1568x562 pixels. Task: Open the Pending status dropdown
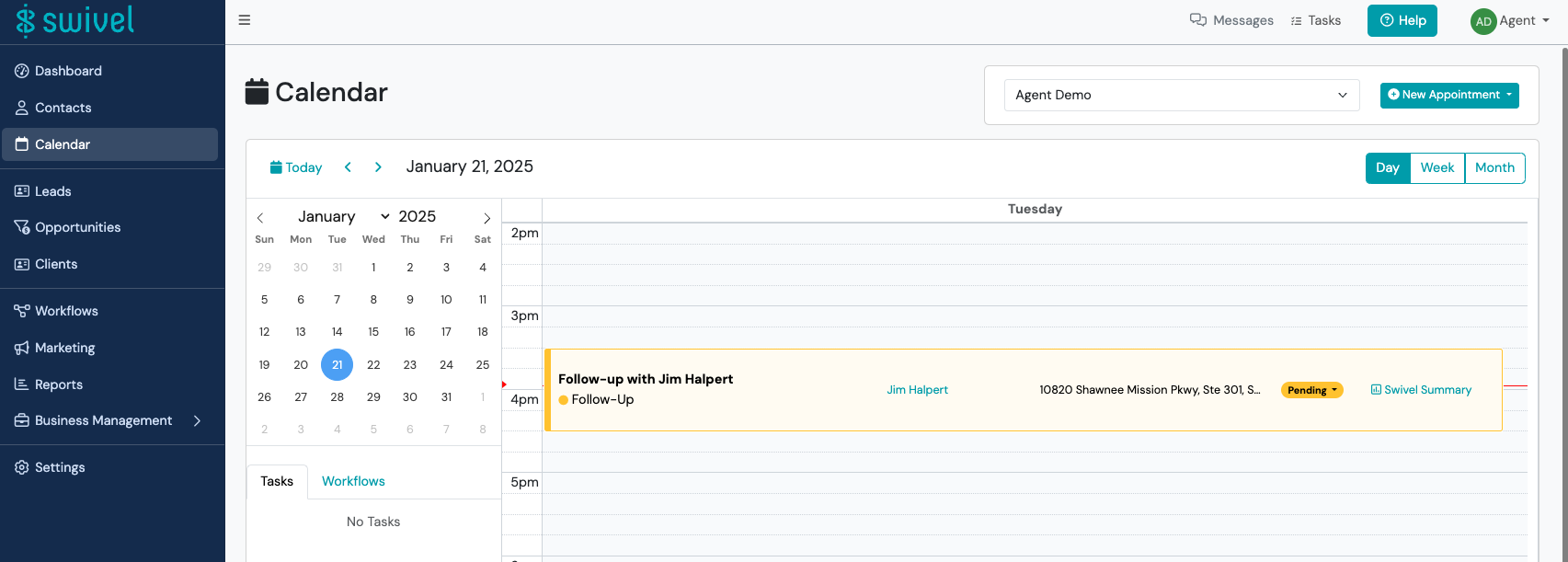(1312, 390)
